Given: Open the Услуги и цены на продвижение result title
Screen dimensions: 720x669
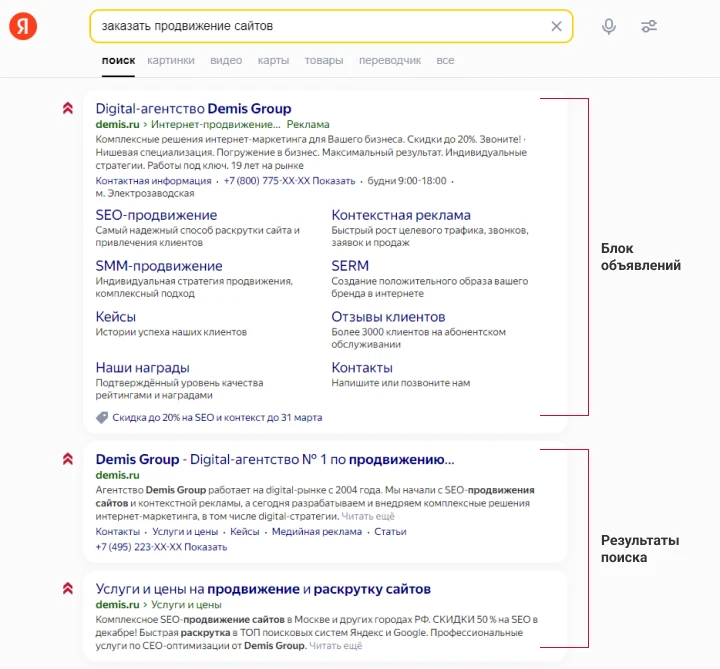Looking at the screenshot, I should 263,589.
